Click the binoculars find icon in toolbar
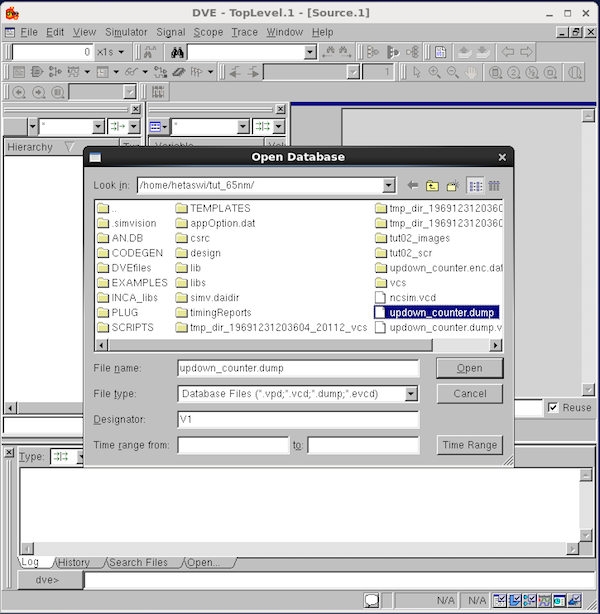Viewport: 600px width, 614px height. coord(177,52)
